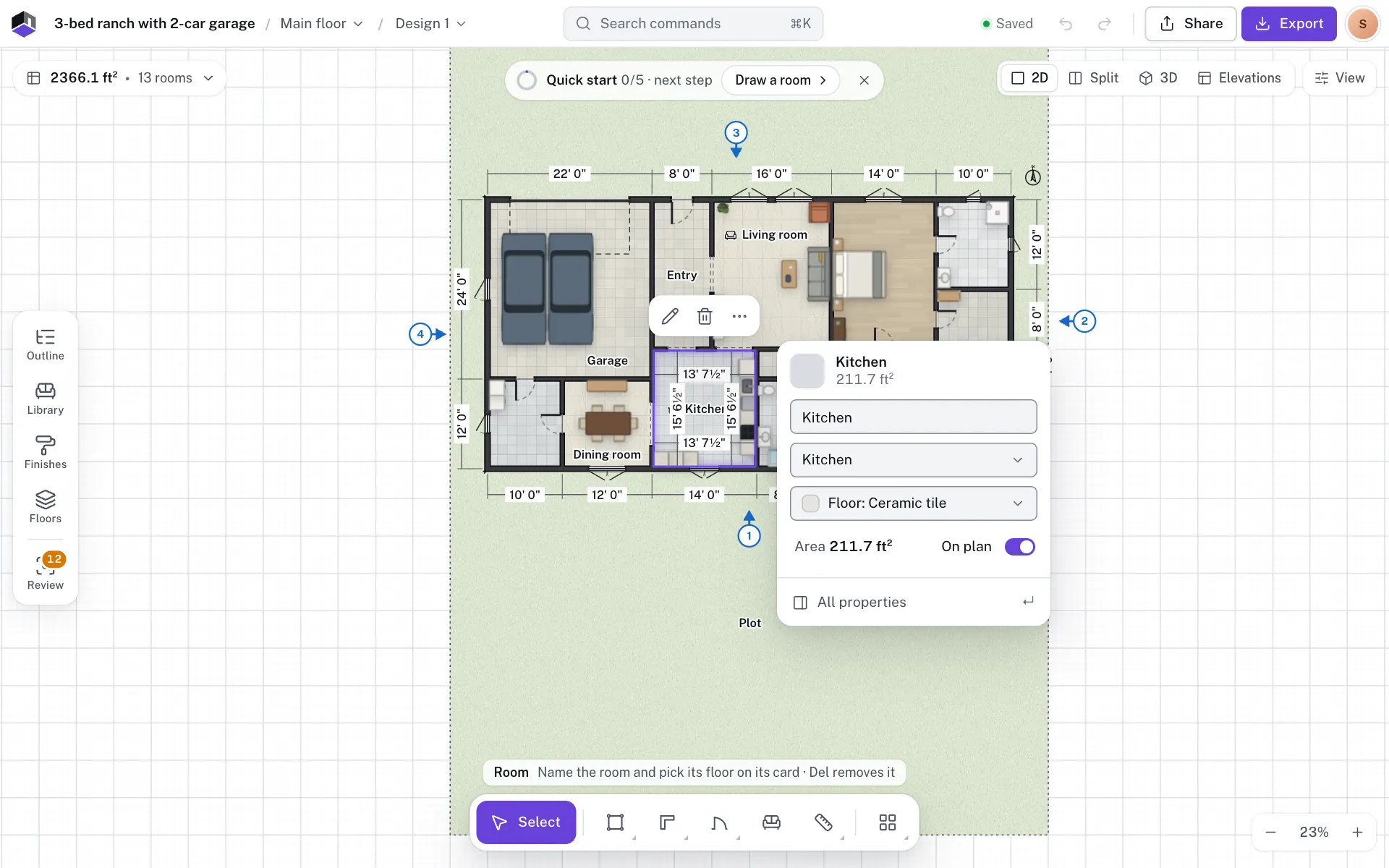The height and width of the screenshot is (868, 1389).
Task: Click the redo arrow
Action: tap(1105, 24)
